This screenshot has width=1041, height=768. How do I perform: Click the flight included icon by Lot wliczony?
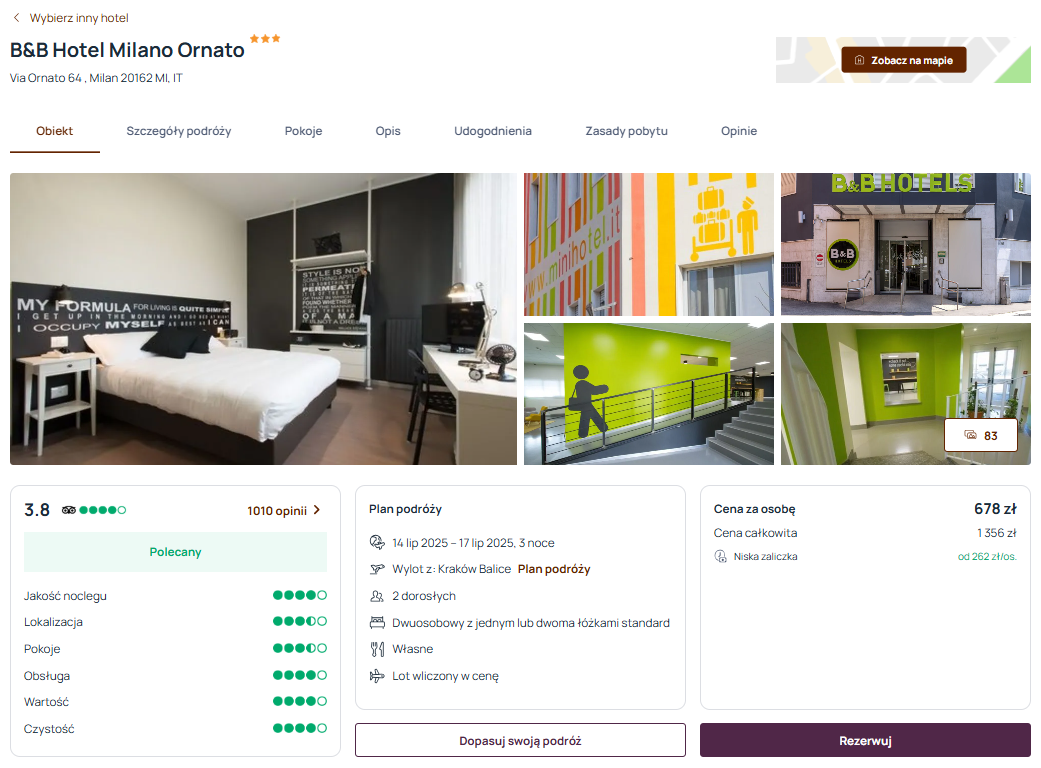[377, 676]
